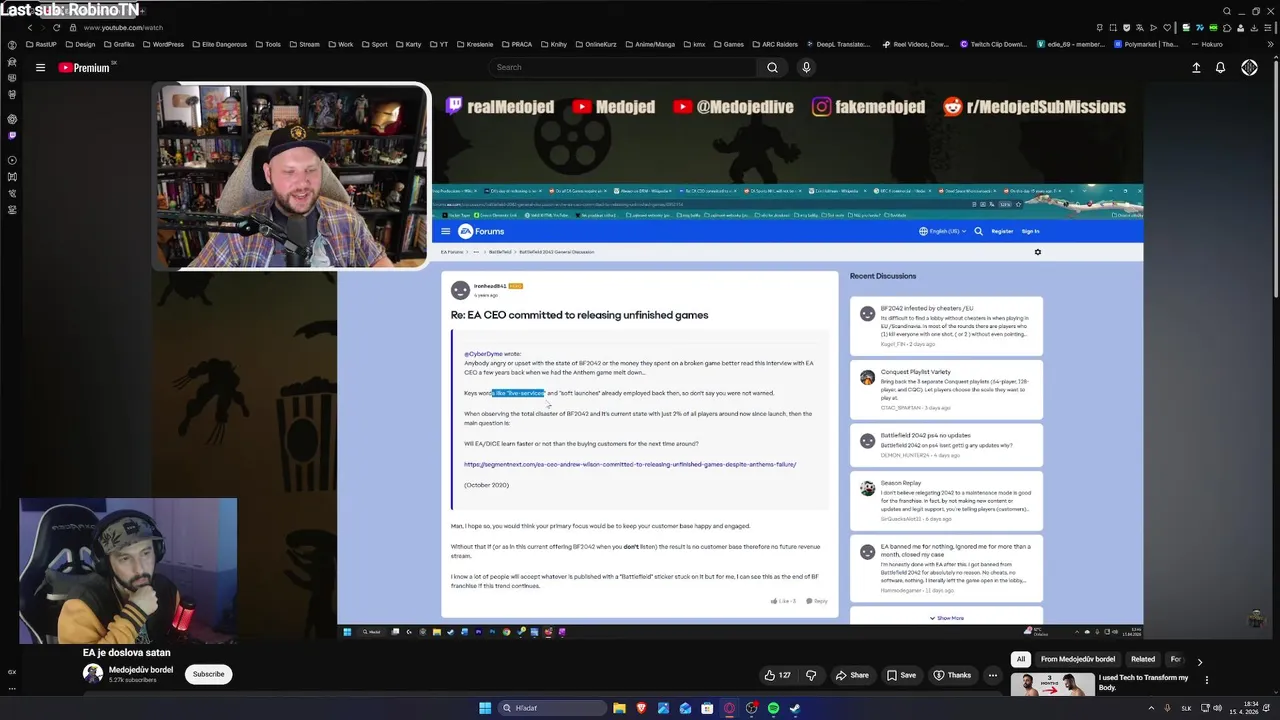Open the browser tab search icon
This screenshot has height=720, width=1280.
pyautogui.click(x=1227, y=11)
